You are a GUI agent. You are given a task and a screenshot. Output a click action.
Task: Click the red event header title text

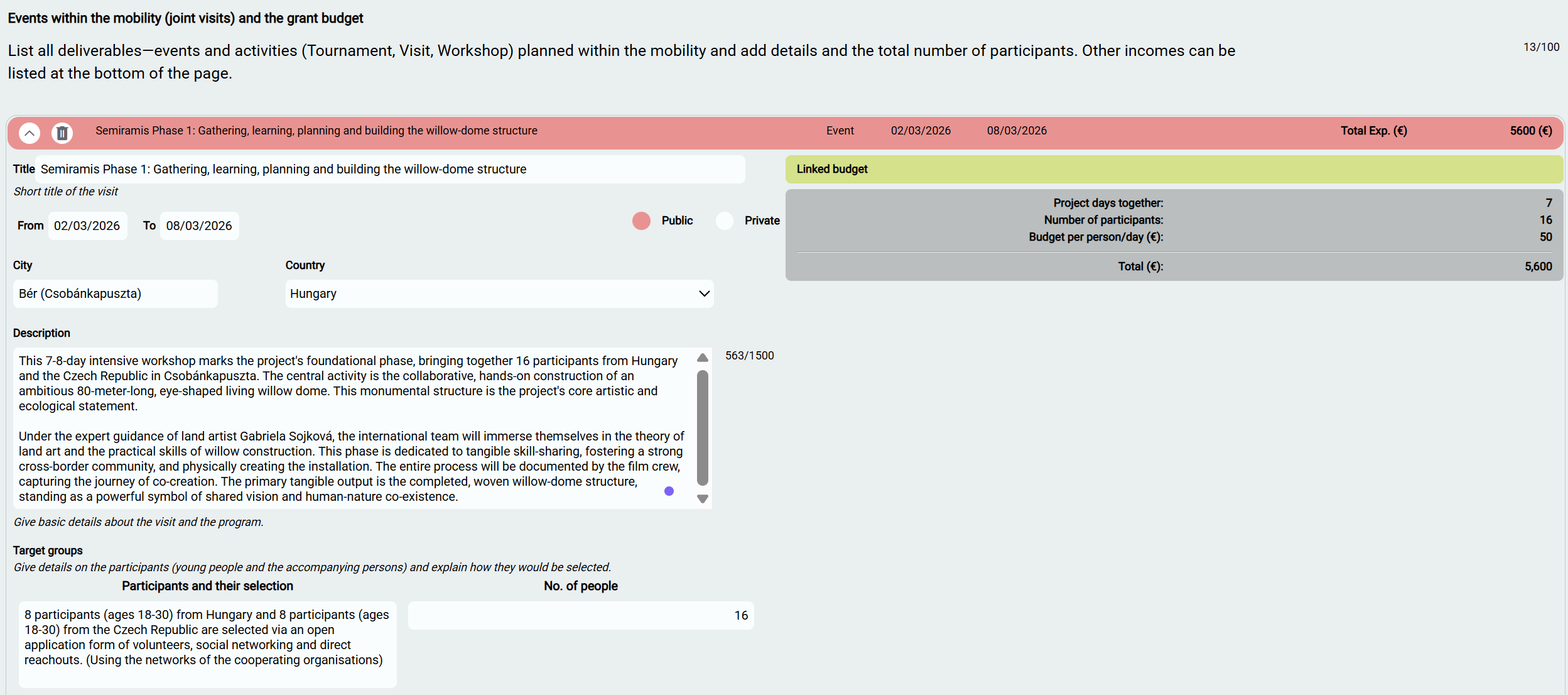coord(316,131)
